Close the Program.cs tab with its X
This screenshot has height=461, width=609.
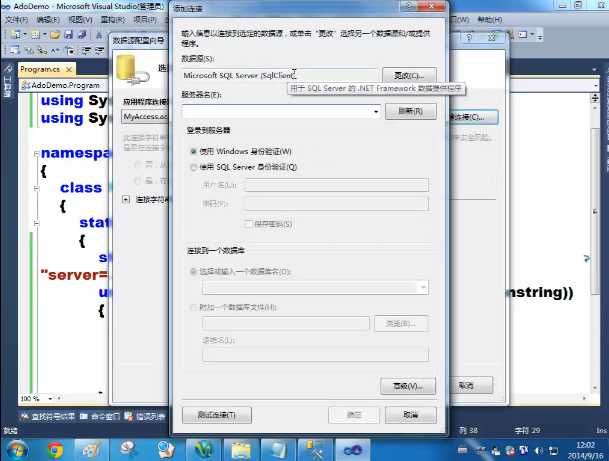pyautogui.click(x=69, y=70)
